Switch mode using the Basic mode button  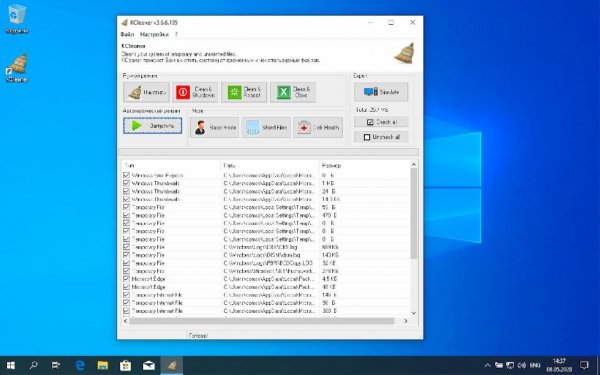pyautogui.click(x=215, y=127)
